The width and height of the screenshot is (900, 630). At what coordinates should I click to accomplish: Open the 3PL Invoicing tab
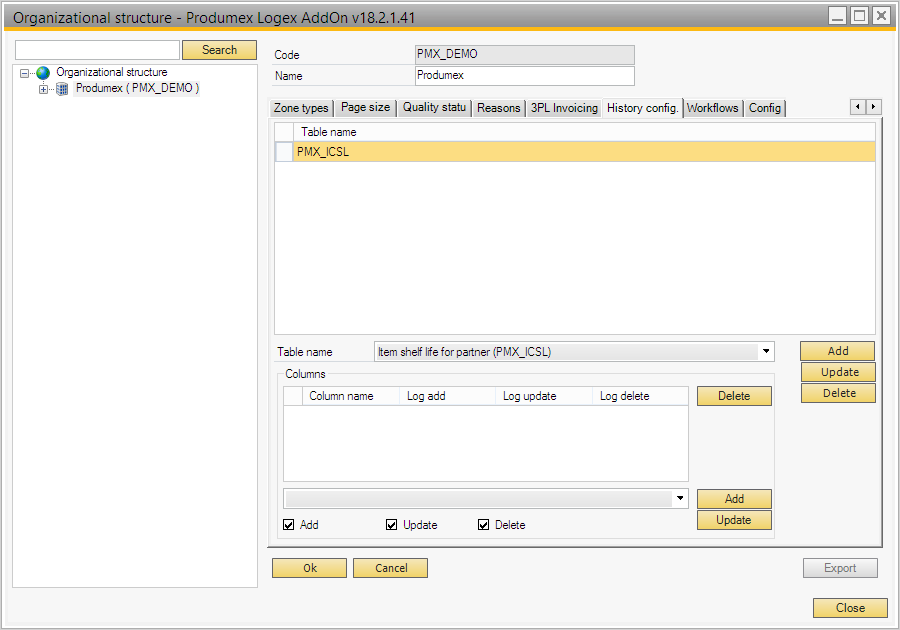564,108
